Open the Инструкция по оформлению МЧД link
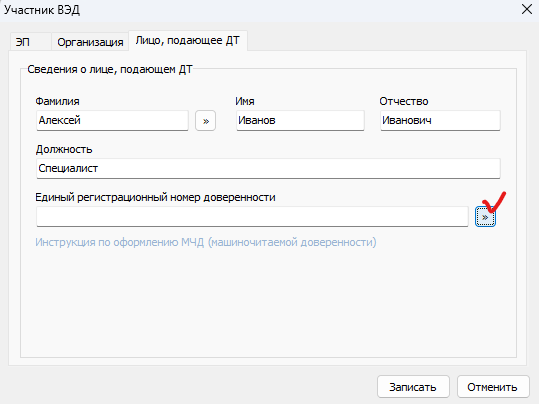The height and width of the screenshot is (404, 539). pos(206,242)
